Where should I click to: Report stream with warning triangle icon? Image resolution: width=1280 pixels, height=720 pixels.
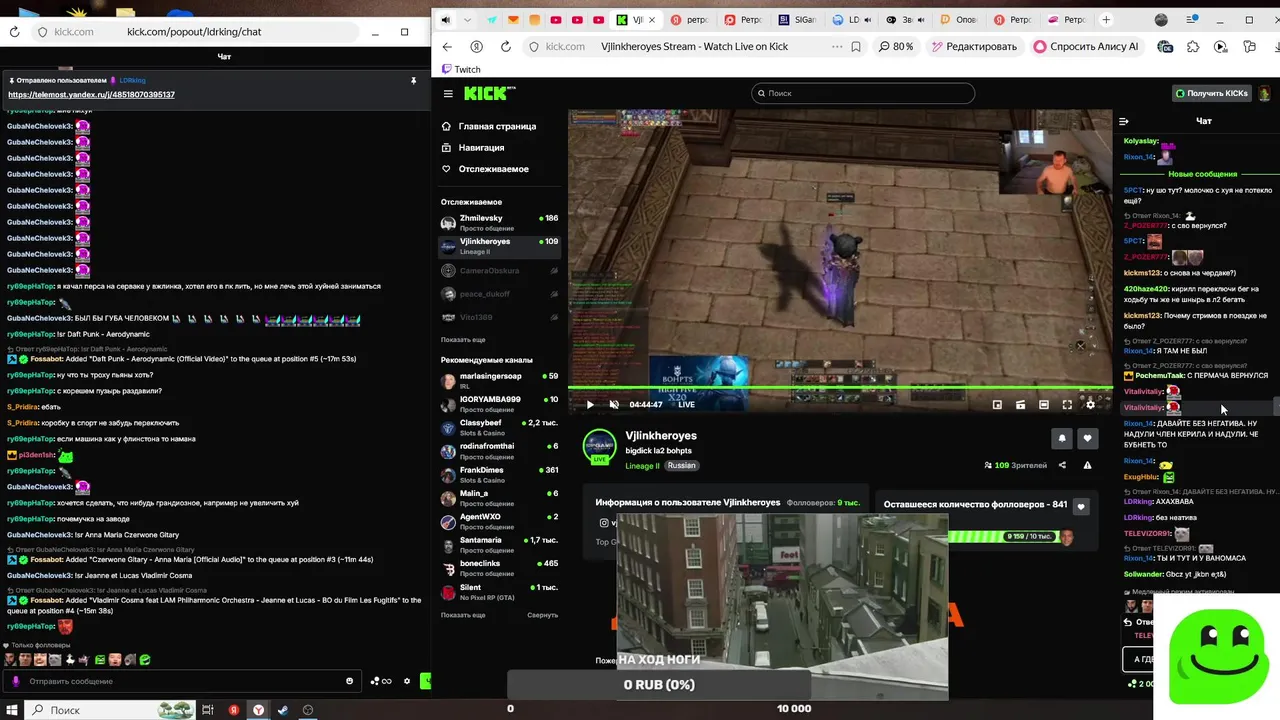[x=1087, y=465]
